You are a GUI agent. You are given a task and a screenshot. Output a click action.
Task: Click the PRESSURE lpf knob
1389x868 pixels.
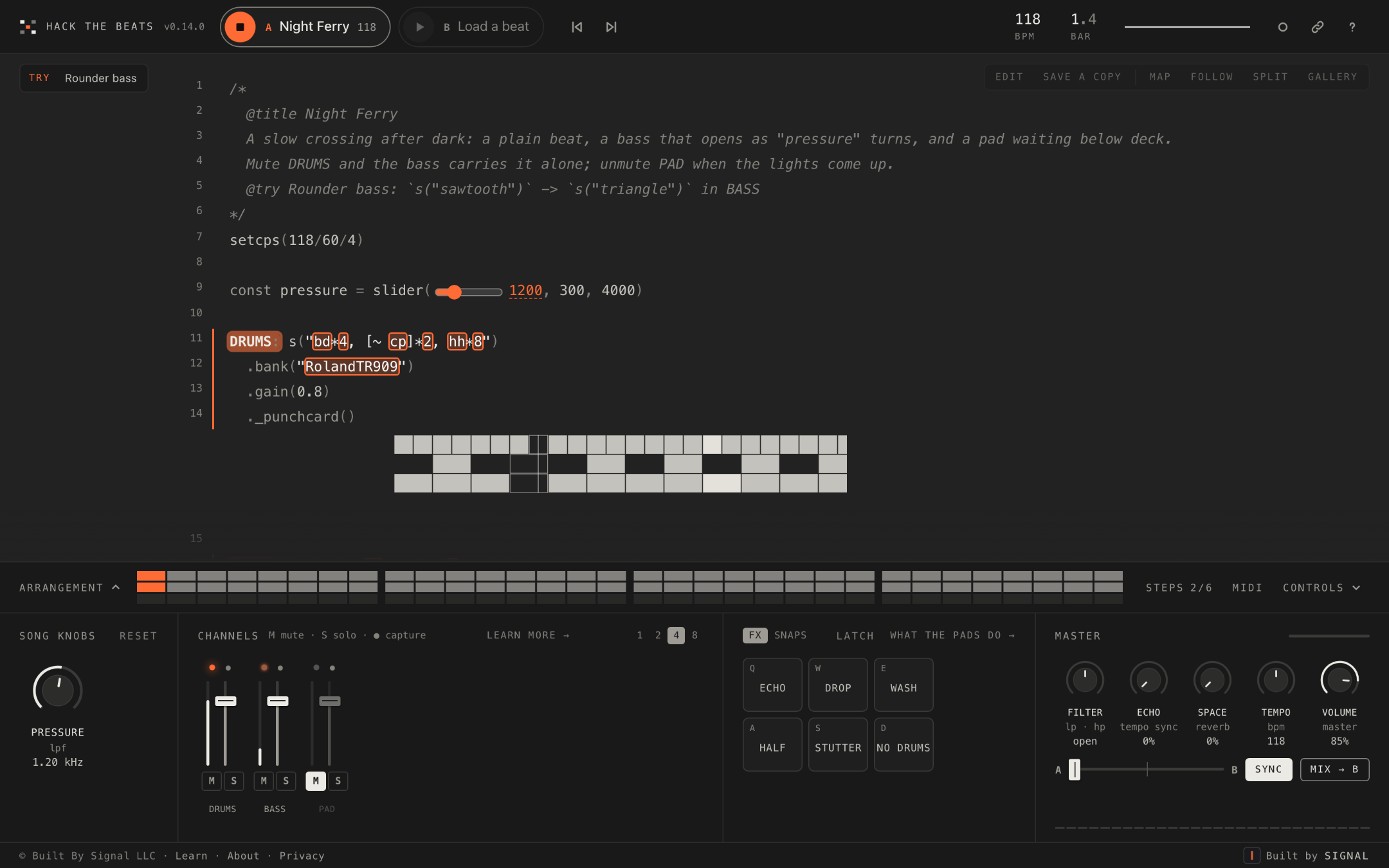pos(58,690)
